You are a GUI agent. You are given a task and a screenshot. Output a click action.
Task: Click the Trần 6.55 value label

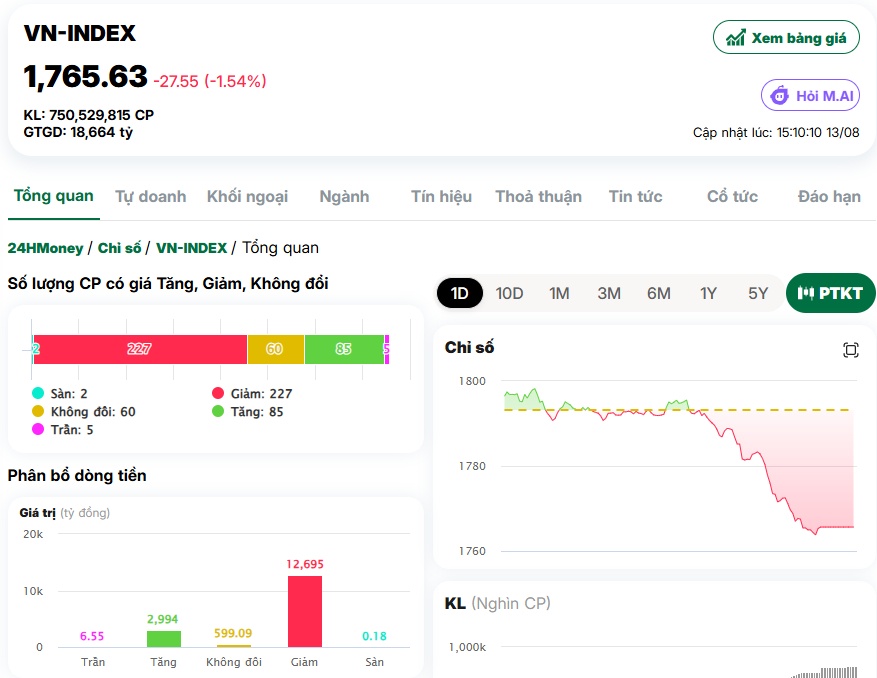coord(92,636)
